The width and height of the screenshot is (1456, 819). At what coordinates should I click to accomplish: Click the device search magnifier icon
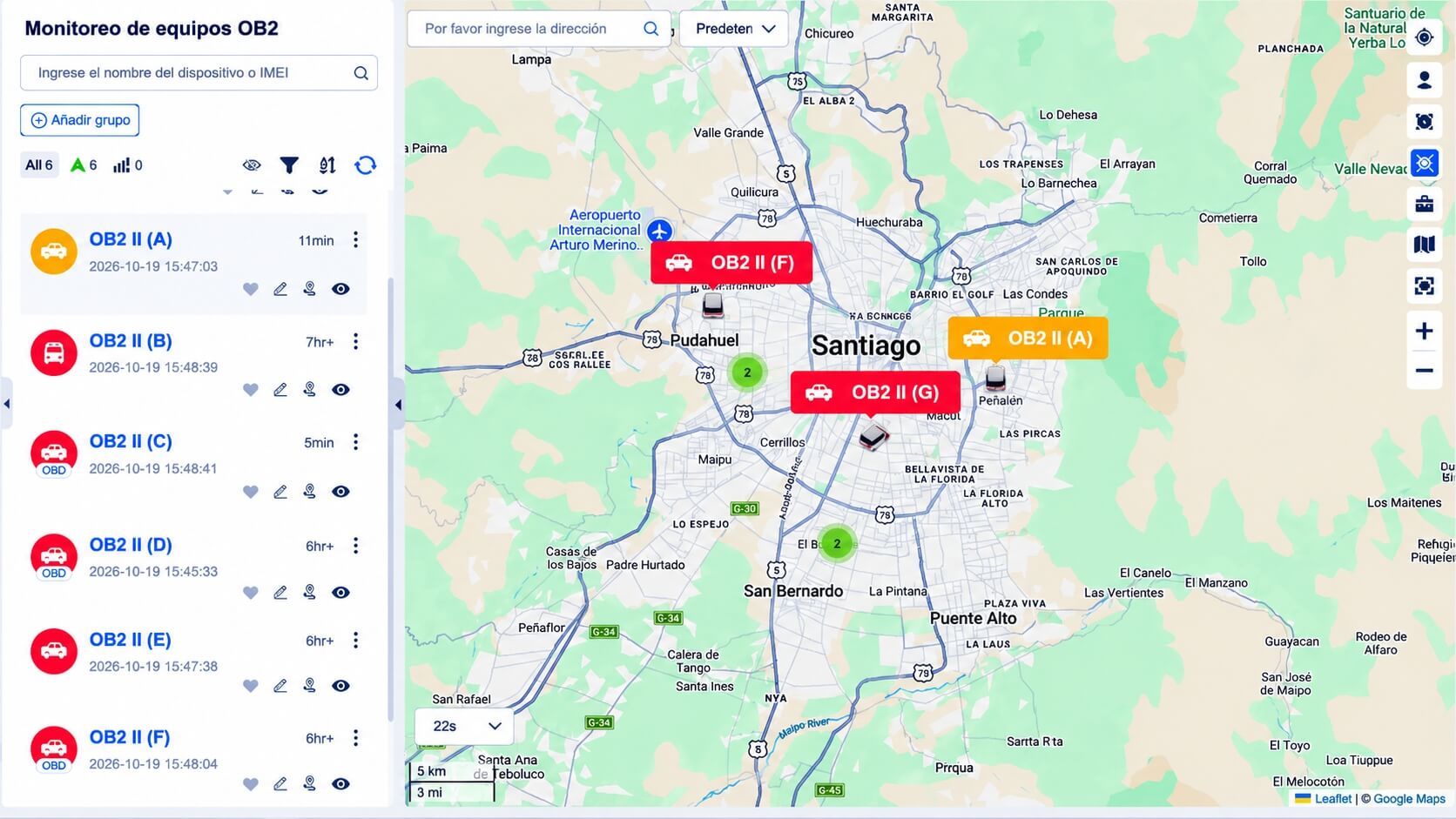click(361, 73)
